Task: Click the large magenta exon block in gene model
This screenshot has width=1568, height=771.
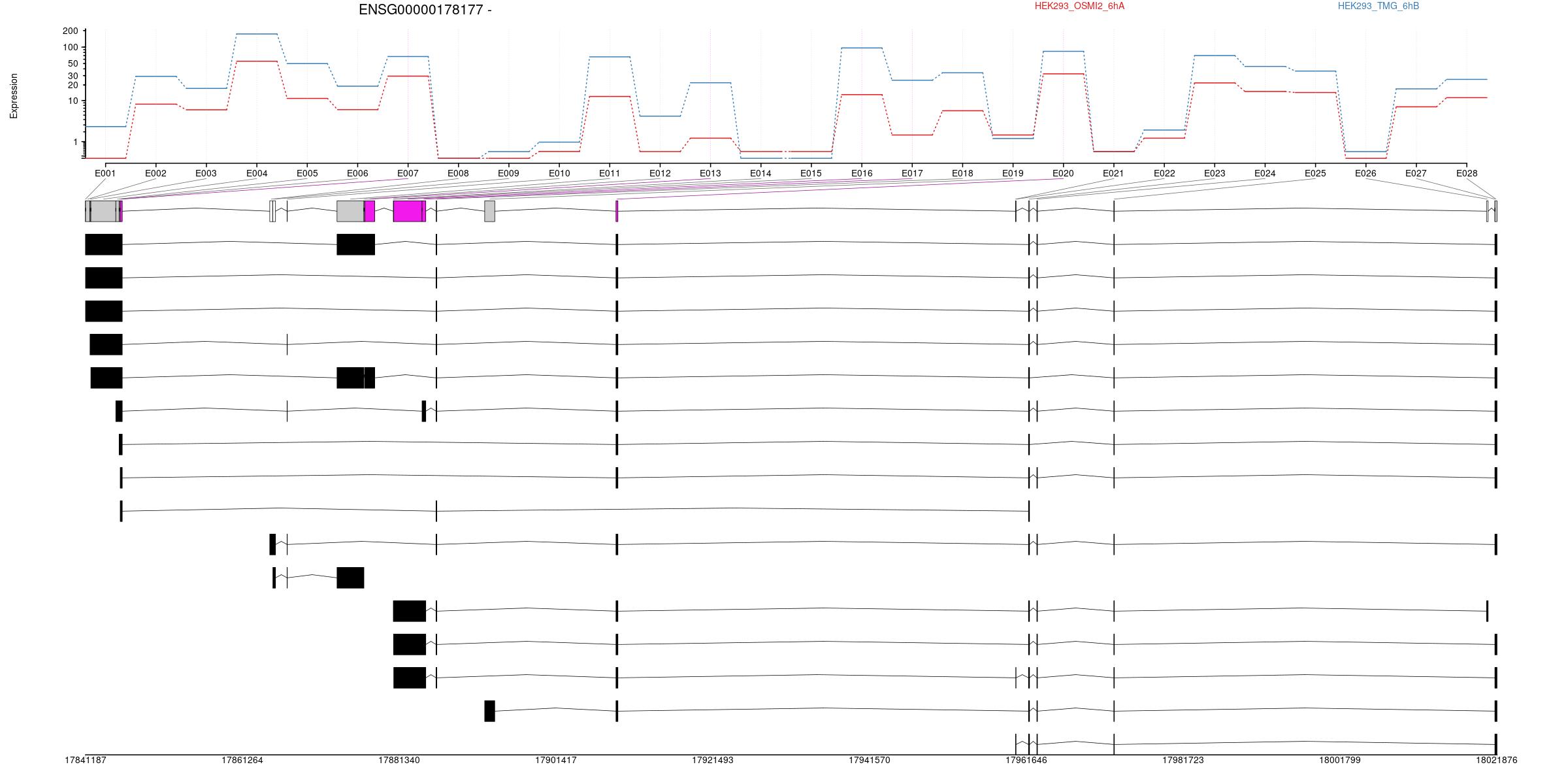Action: pyautogui.click(x=409, y=211)
